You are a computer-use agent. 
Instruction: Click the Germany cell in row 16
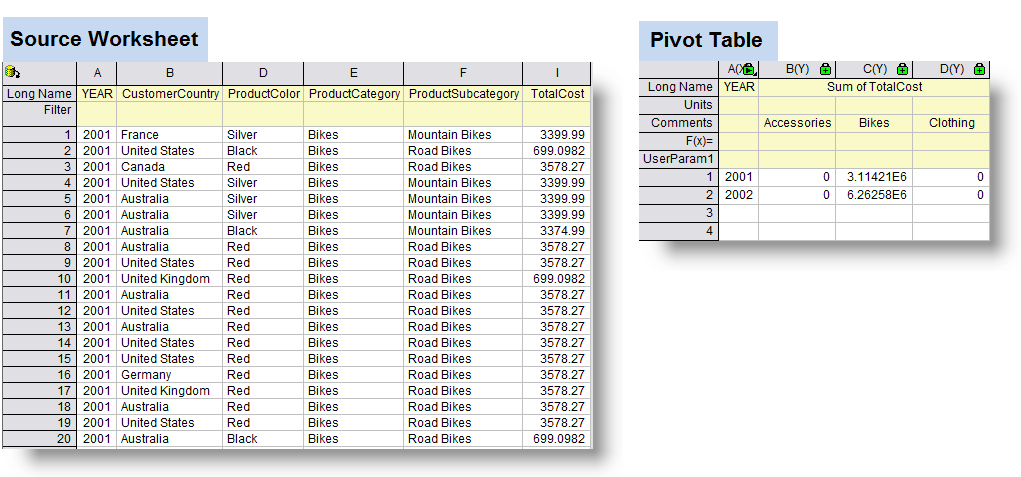169,375
